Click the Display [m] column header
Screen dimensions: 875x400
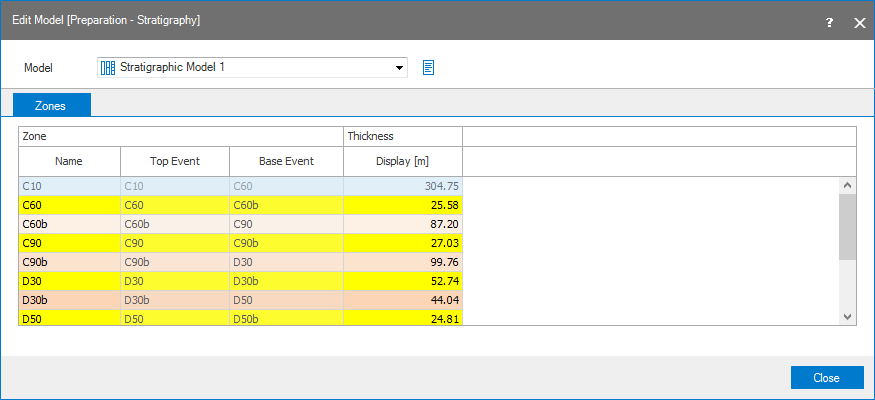(402, 161)
